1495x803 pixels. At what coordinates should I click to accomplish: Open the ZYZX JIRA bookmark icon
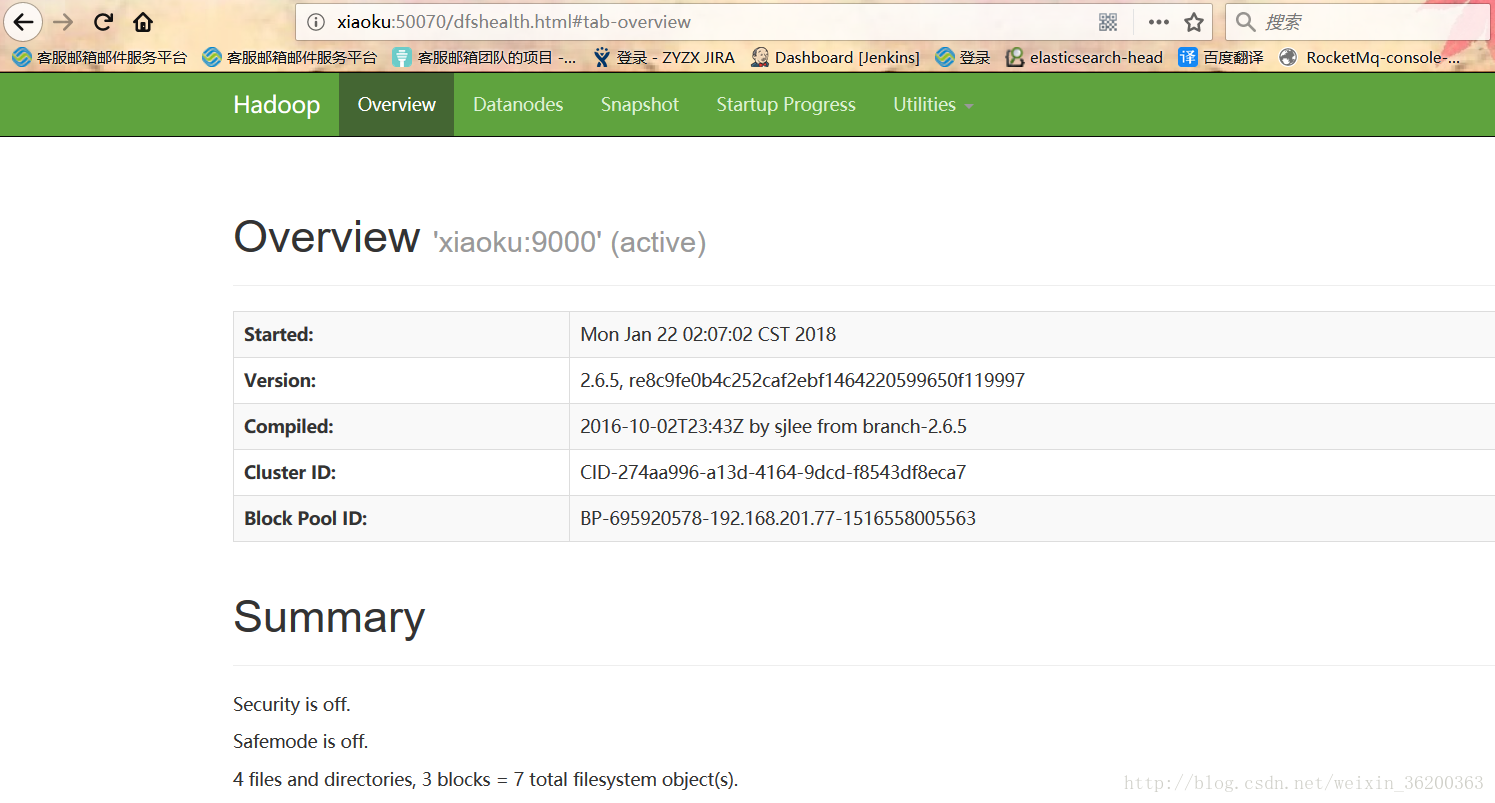point(601,57)
